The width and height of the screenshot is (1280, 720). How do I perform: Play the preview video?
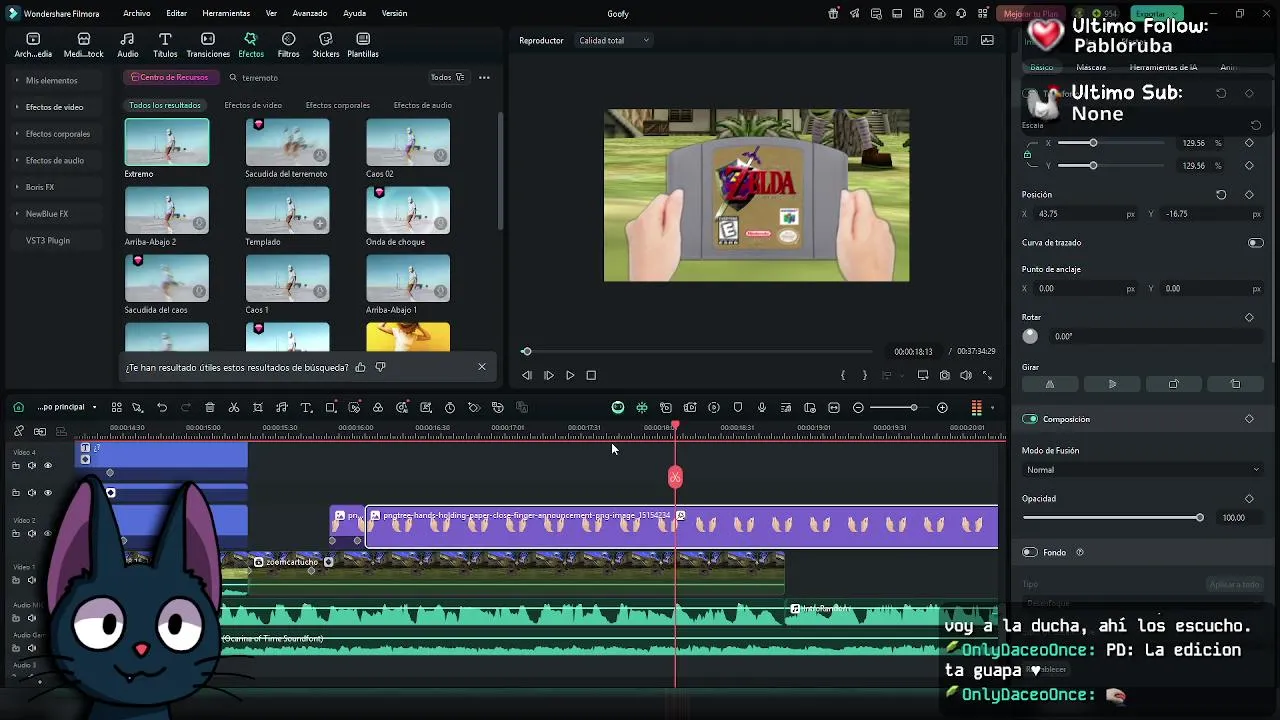click(570, 376)
